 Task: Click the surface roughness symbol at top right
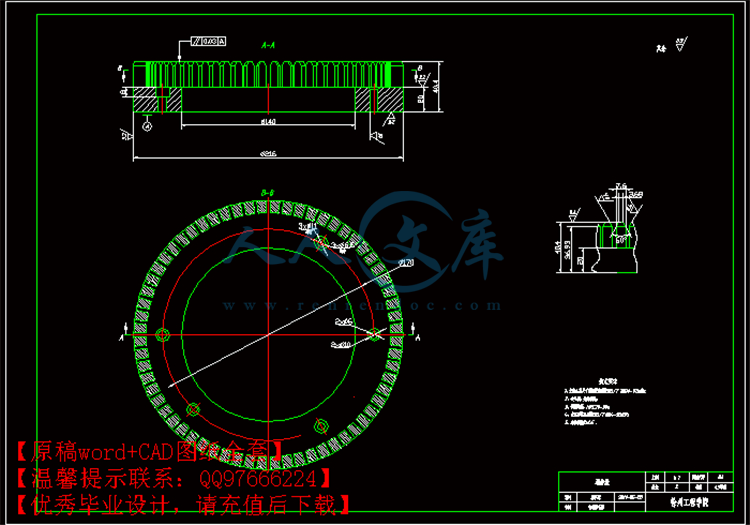pyautogui.click(x=681, y=44)
